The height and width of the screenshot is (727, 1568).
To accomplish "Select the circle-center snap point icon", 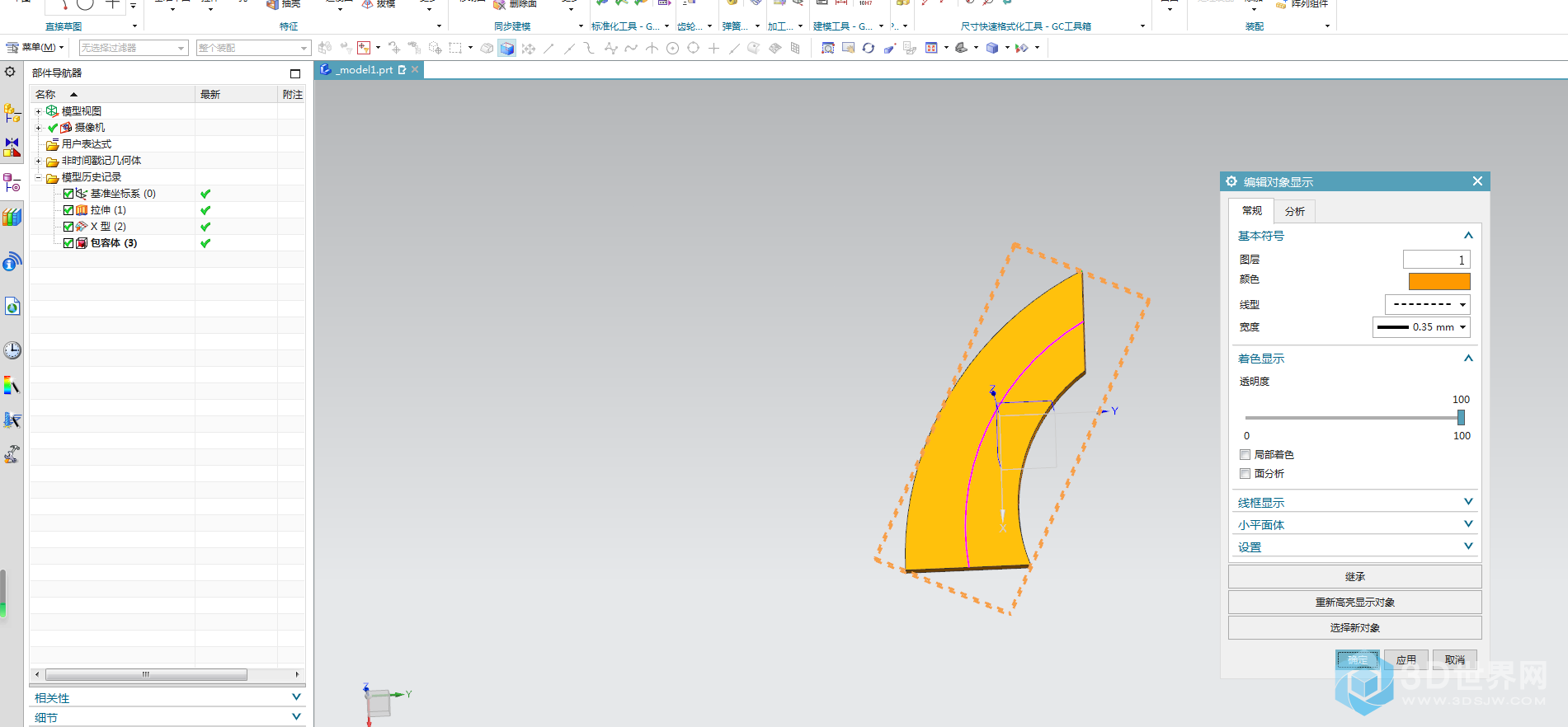I will [672, 48].
